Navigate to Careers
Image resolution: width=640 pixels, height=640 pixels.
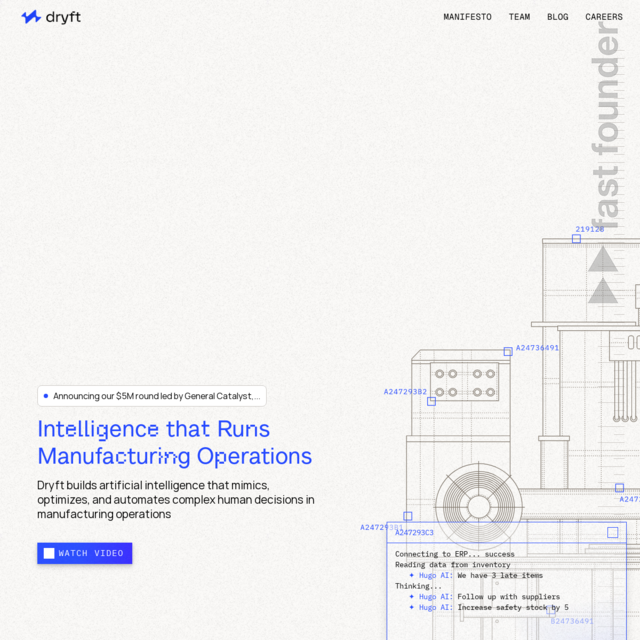603,17
